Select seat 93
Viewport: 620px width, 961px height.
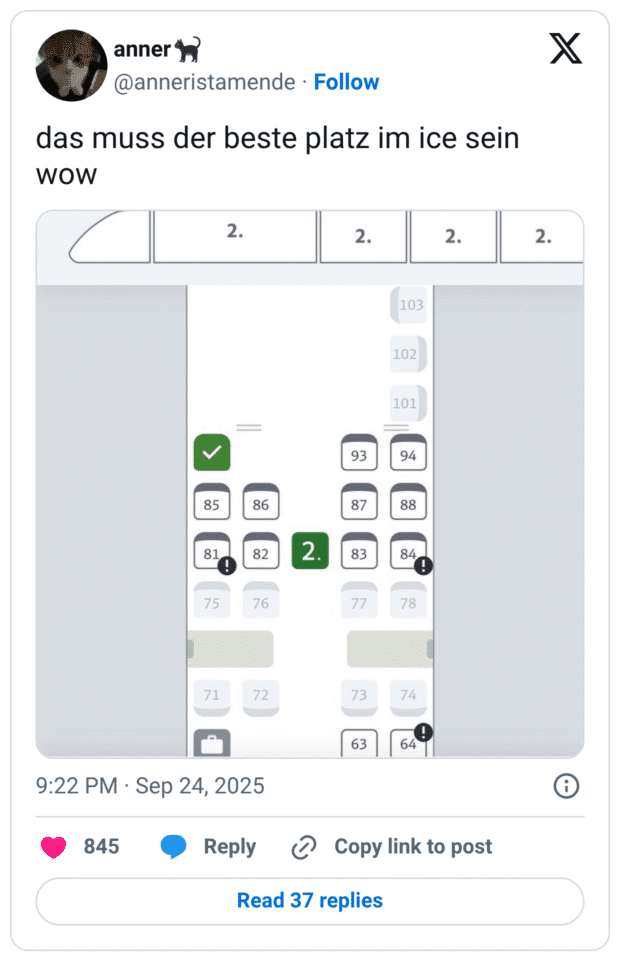359,455
